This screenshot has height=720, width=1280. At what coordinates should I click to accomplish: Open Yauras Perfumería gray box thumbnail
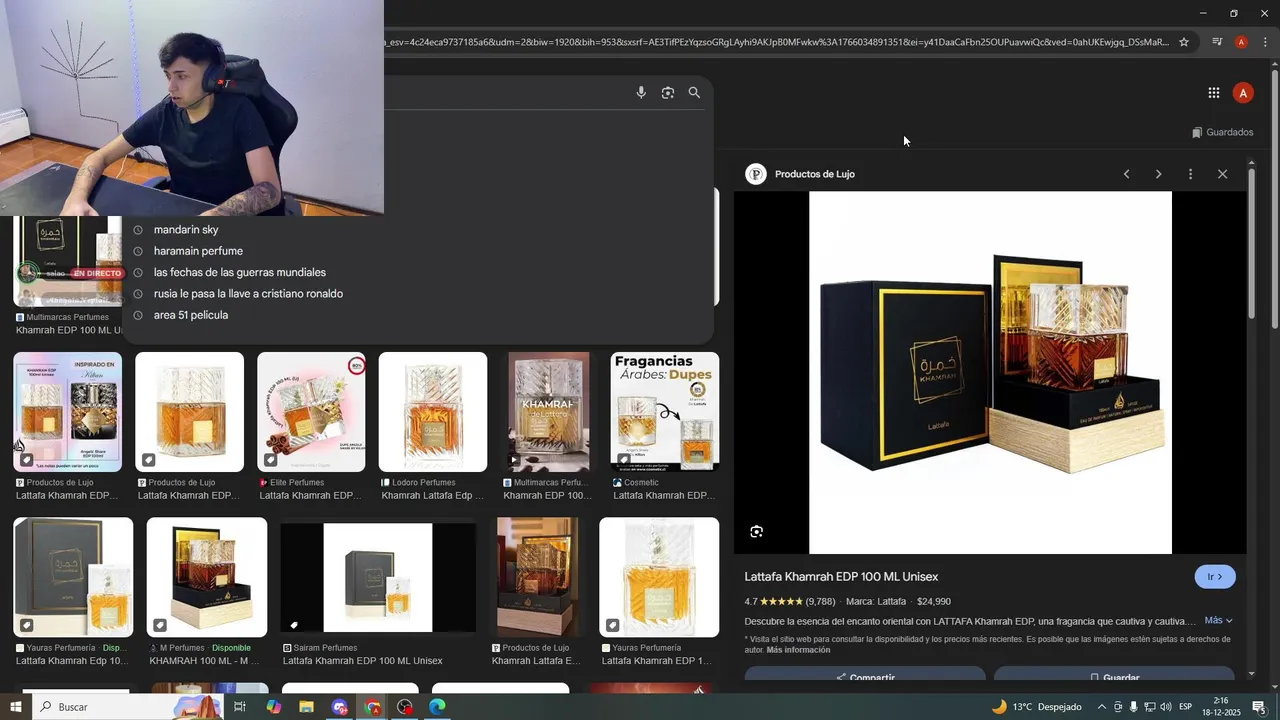click(x=73, y=577)
